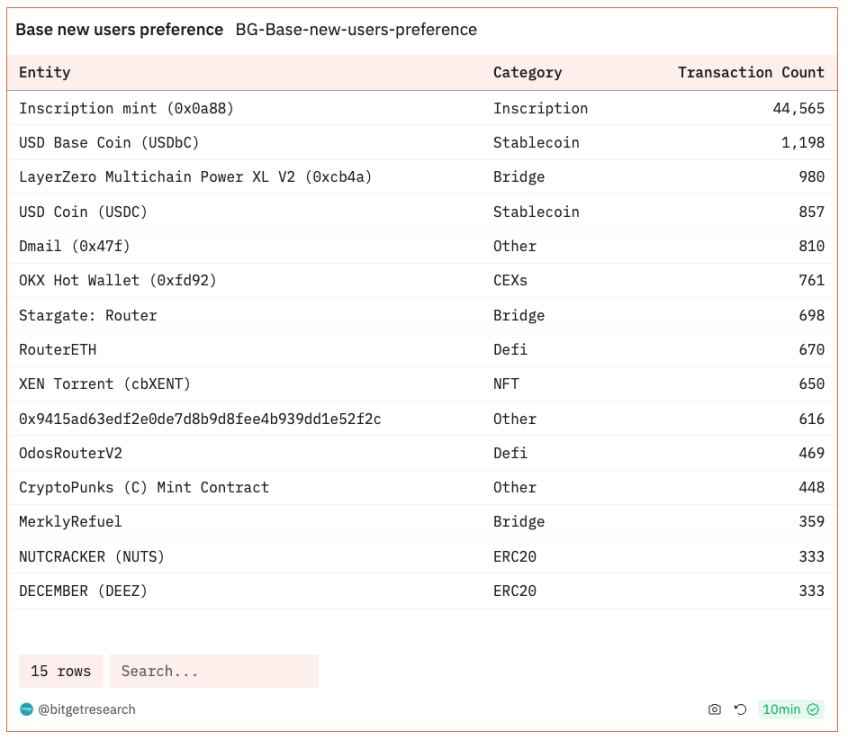Click the bitgetresearch avatar icon
The height and width of the screenshot is (740, 848).
click(x=26, y=709)
